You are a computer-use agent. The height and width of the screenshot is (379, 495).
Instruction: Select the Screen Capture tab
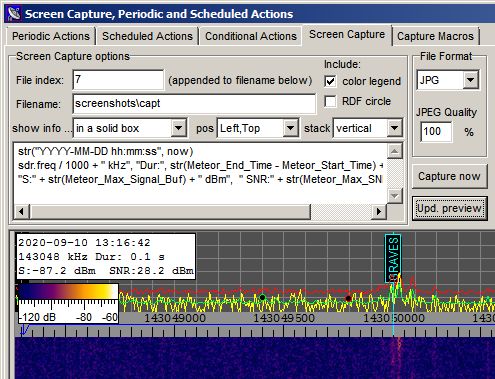pyautogui.click(x=347, y=35)
